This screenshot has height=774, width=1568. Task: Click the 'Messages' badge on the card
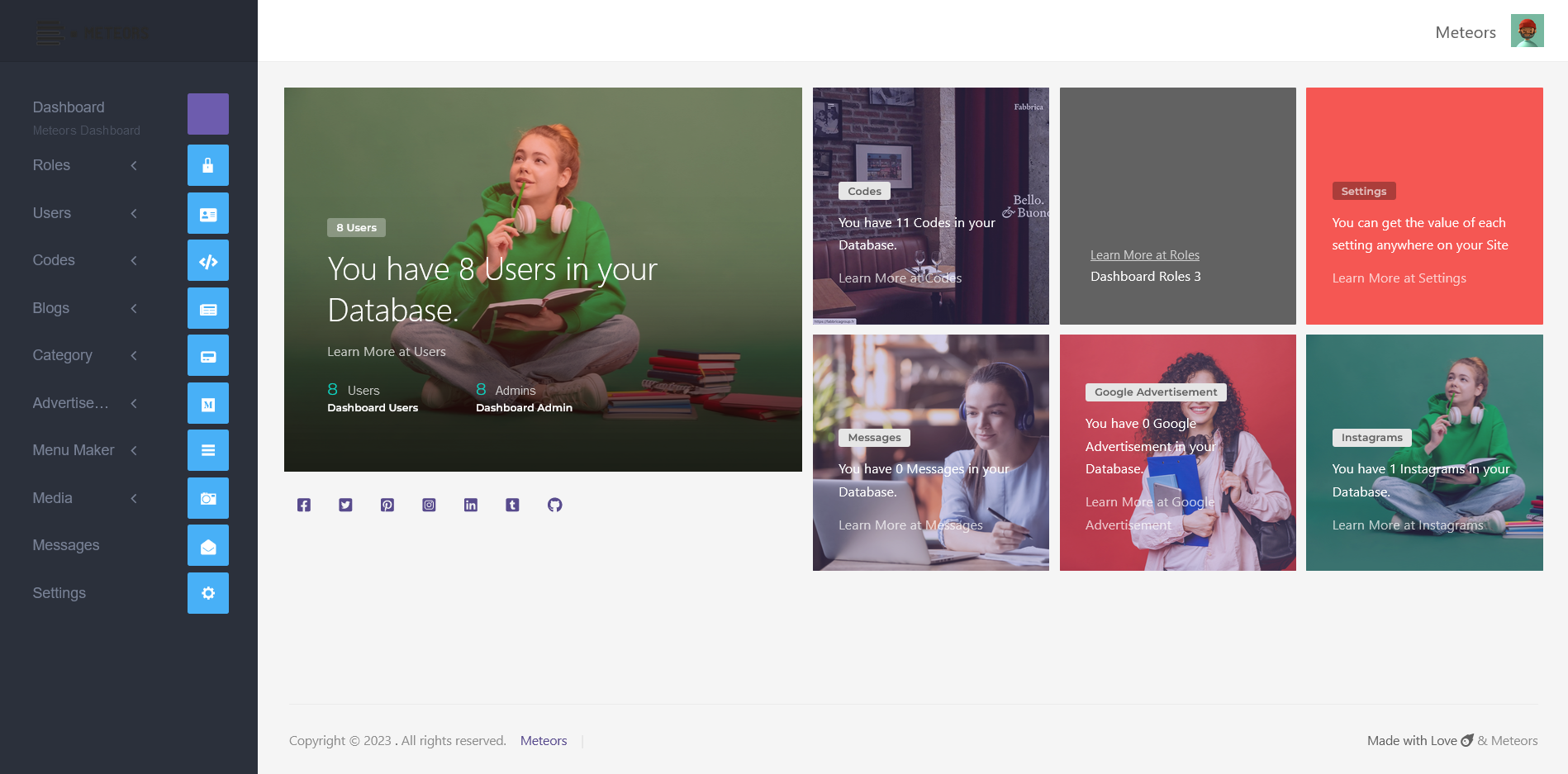[874, 438]
